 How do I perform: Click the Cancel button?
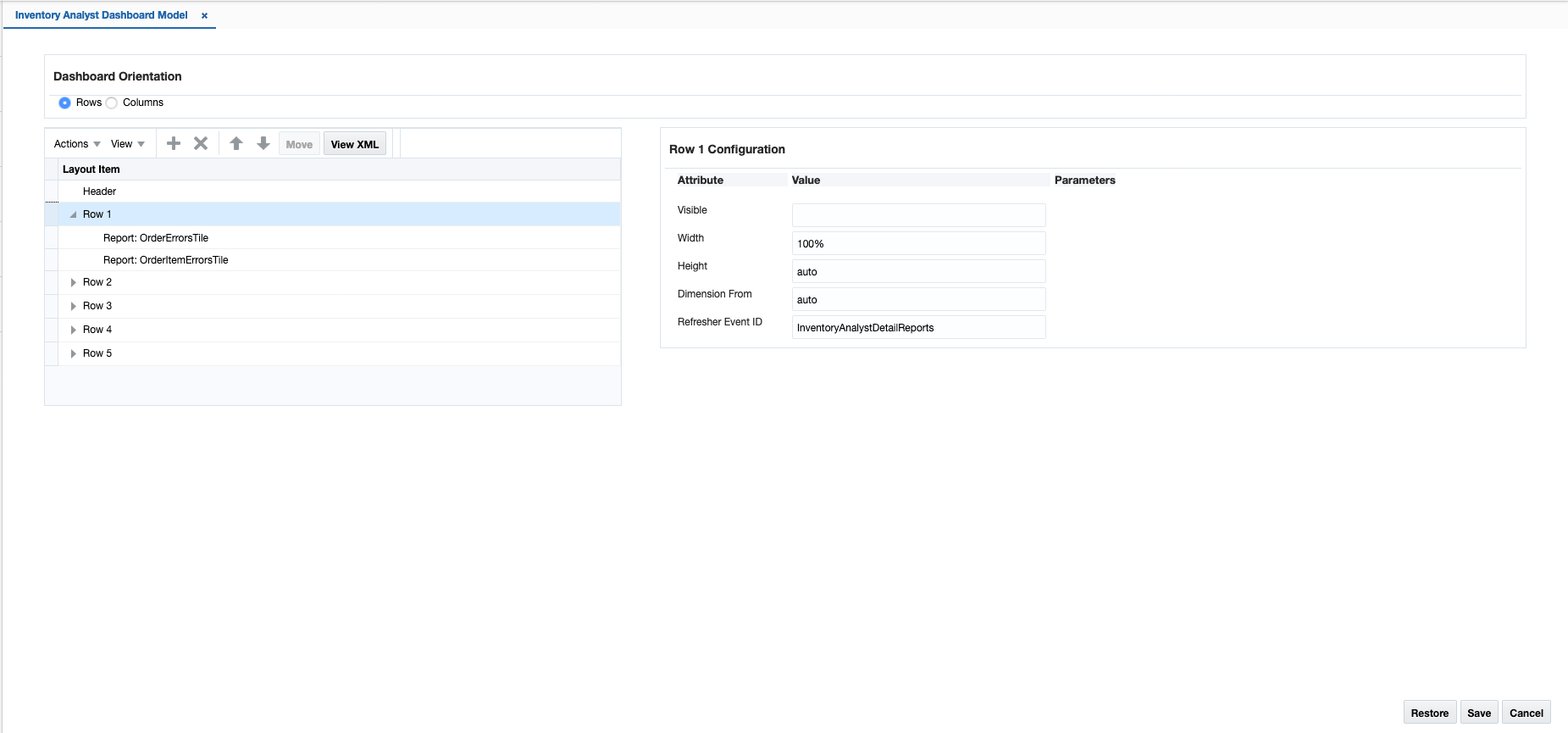[x=1526, y=713]
